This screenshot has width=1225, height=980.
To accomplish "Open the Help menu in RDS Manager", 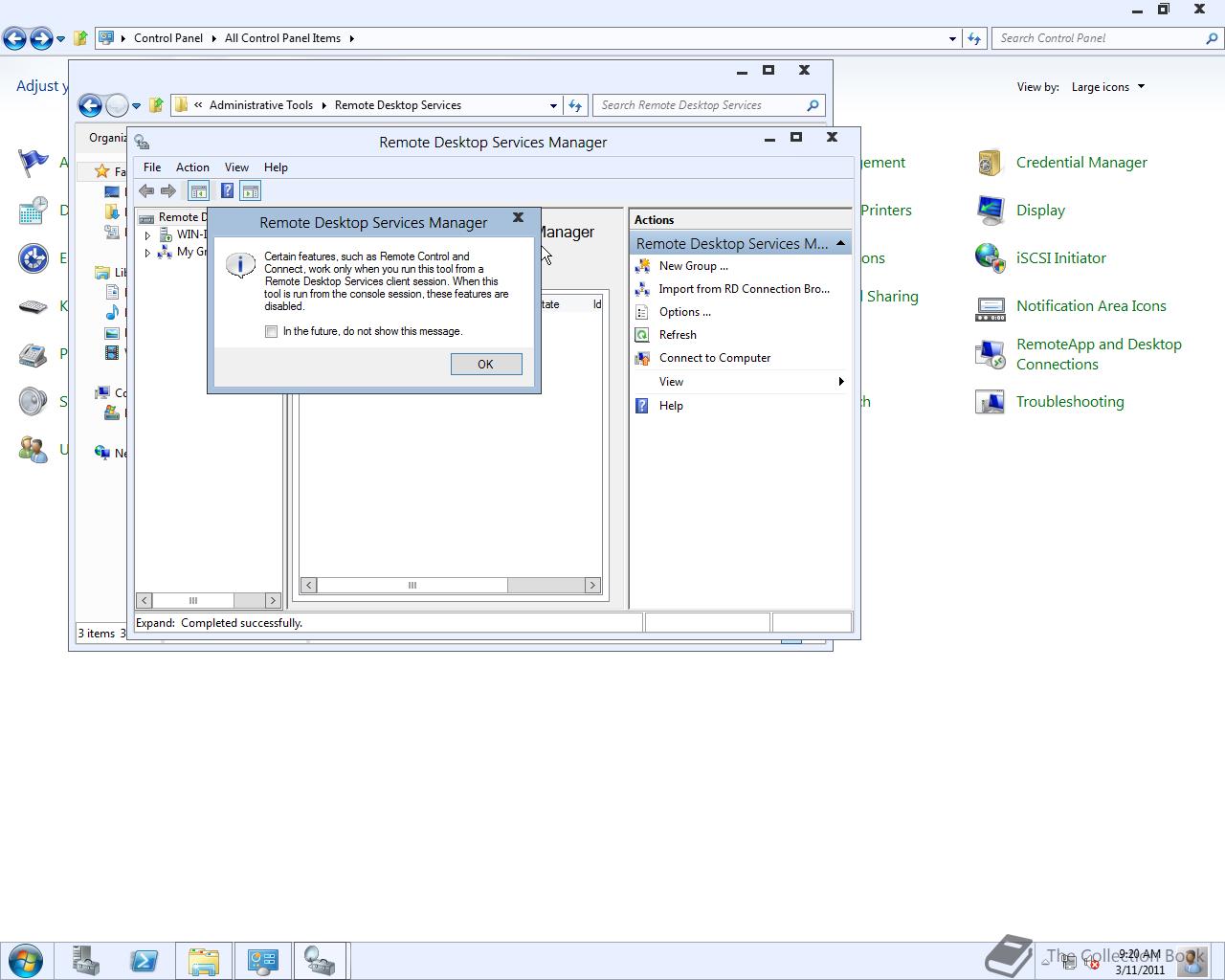I will pyautogui.click(x=276, y=167).
